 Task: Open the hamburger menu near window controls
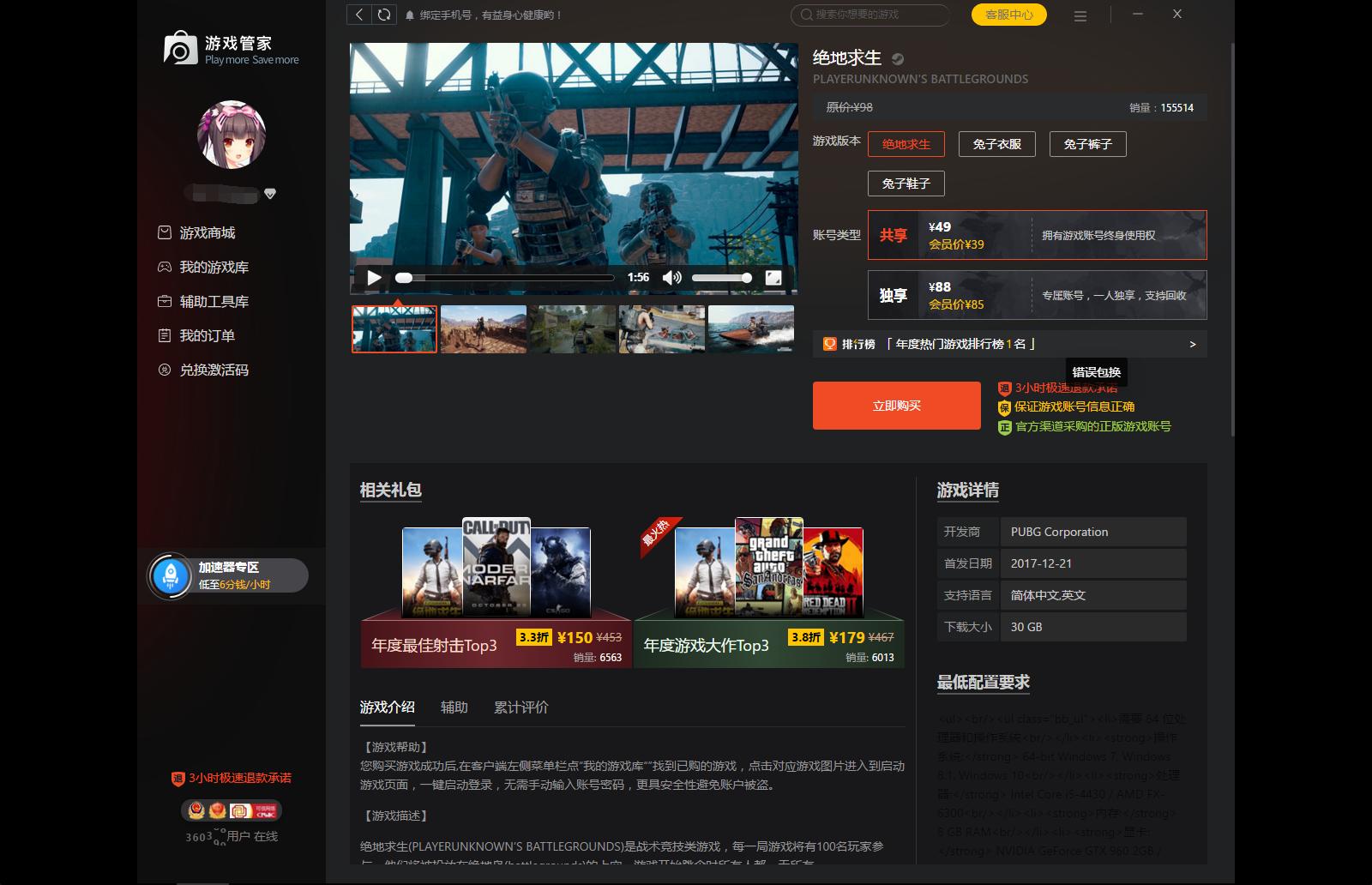(x=1080, y=15)
